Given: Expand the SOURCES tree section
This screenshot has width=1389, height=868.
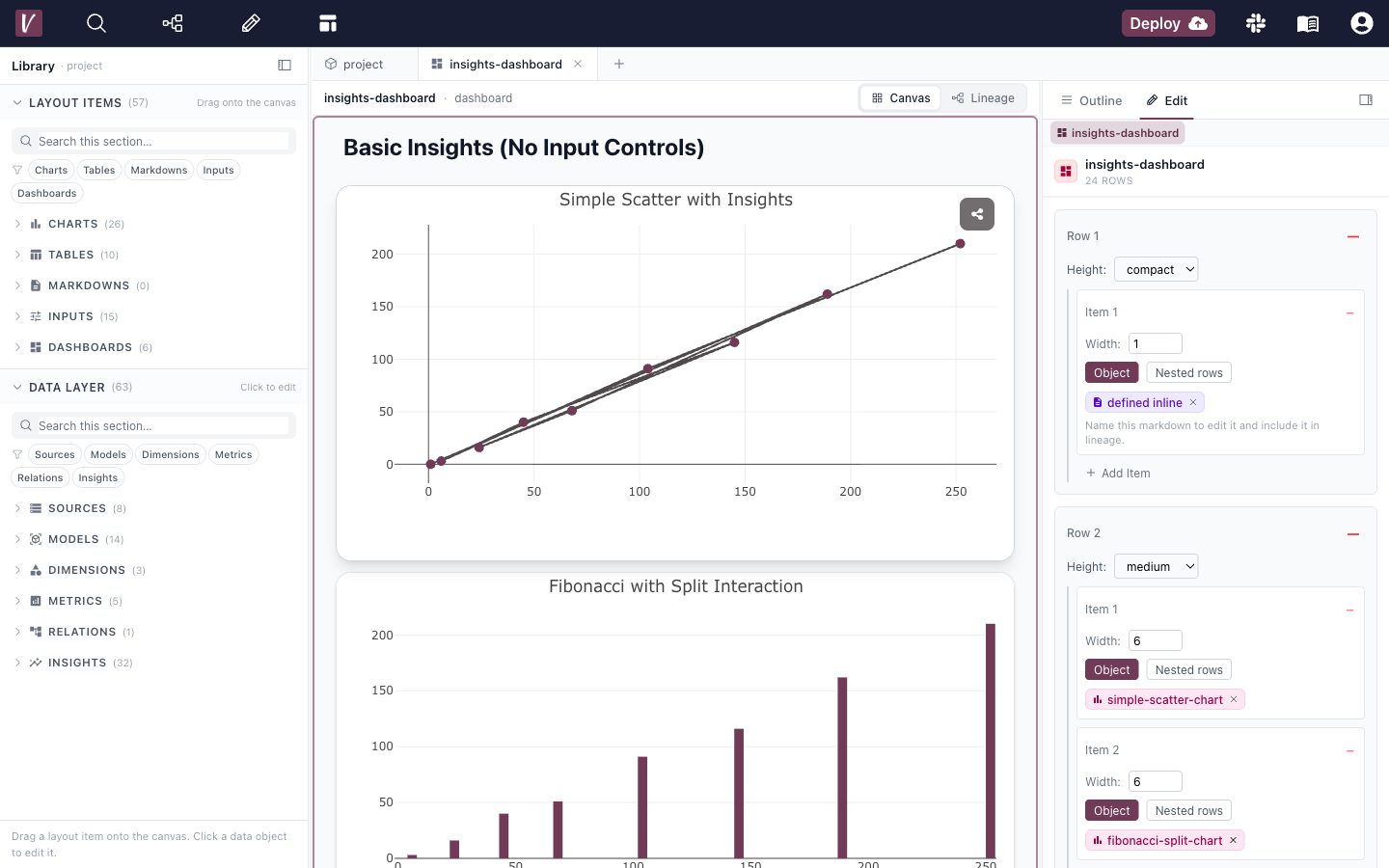Looking at the screenshot, I should (17, 508).
